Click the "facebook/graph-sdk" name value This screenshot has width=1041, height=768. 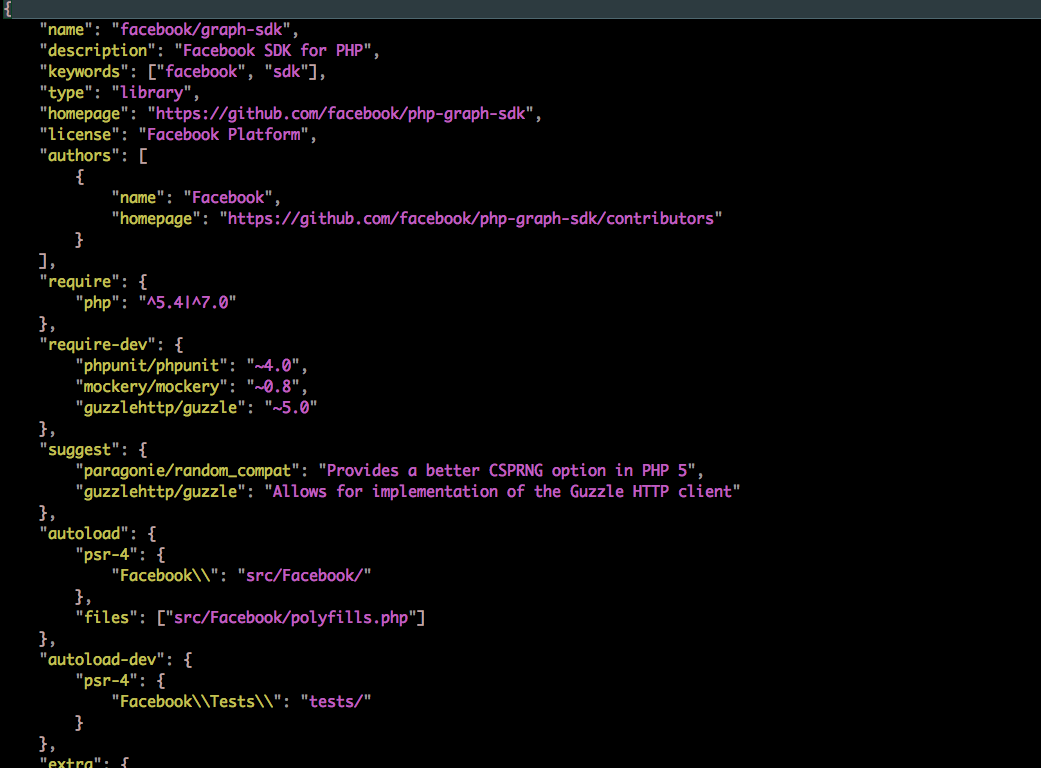pos(202,30)
